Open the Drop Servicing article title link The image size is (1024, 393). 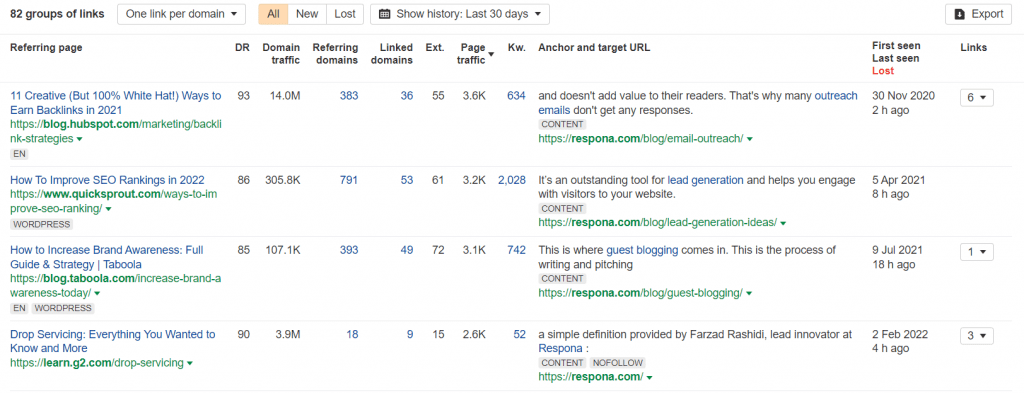click(x=113, y=341)
